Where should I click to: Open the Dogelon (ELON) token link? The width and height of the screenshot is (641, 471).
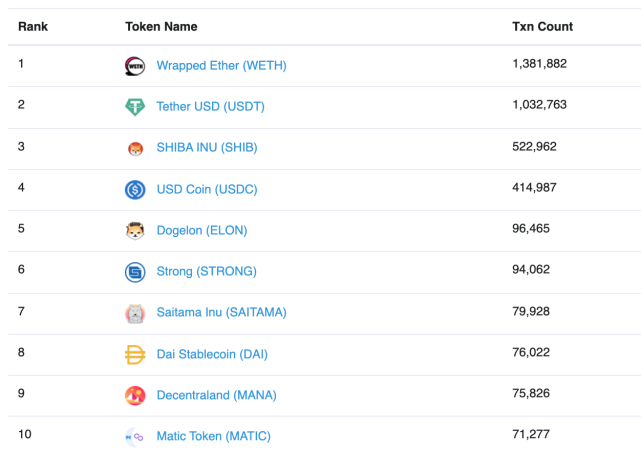pos(202,230)
